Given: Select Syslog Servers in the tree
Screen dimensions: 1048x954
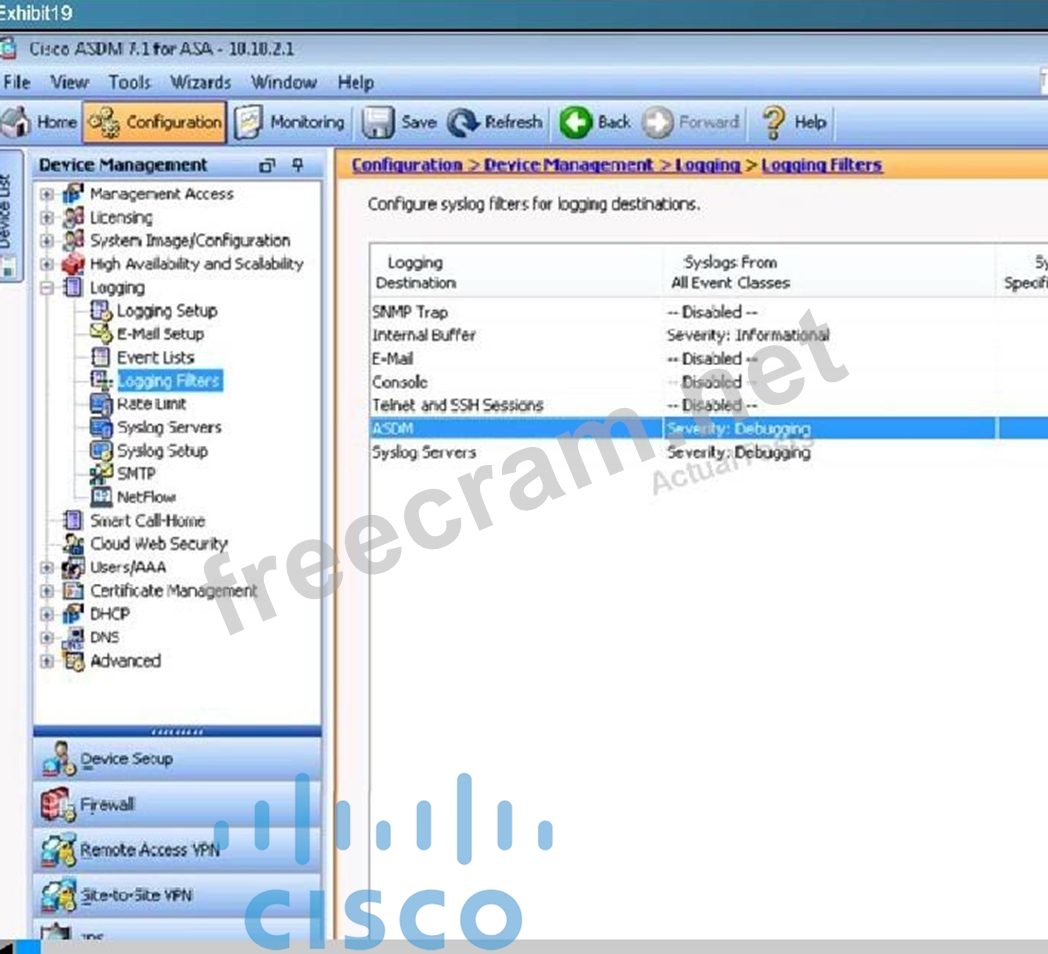Looking at the screenshot, I should [168, 427].
